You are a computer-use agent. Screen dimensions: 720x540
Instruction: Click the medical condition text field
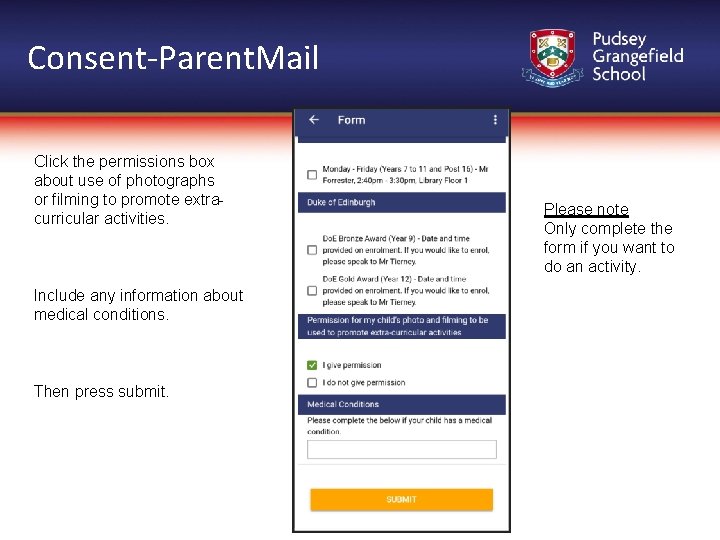click(402, 449)
